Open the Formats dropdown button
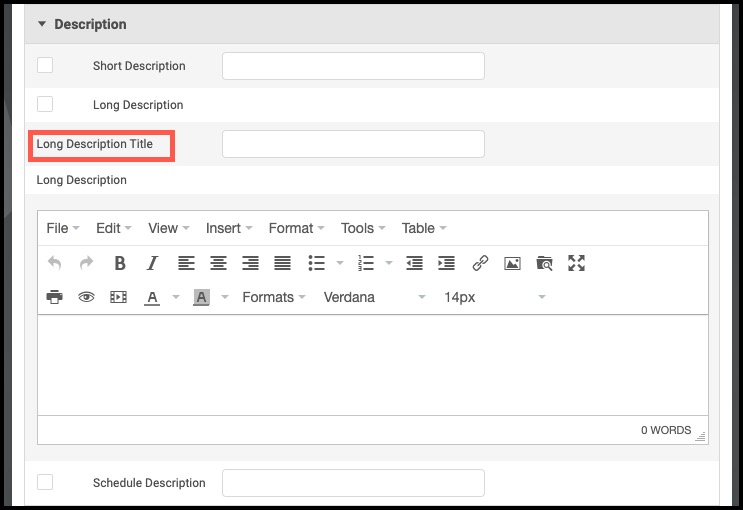Screen dimensions: 743x510 tap(273, 297)
